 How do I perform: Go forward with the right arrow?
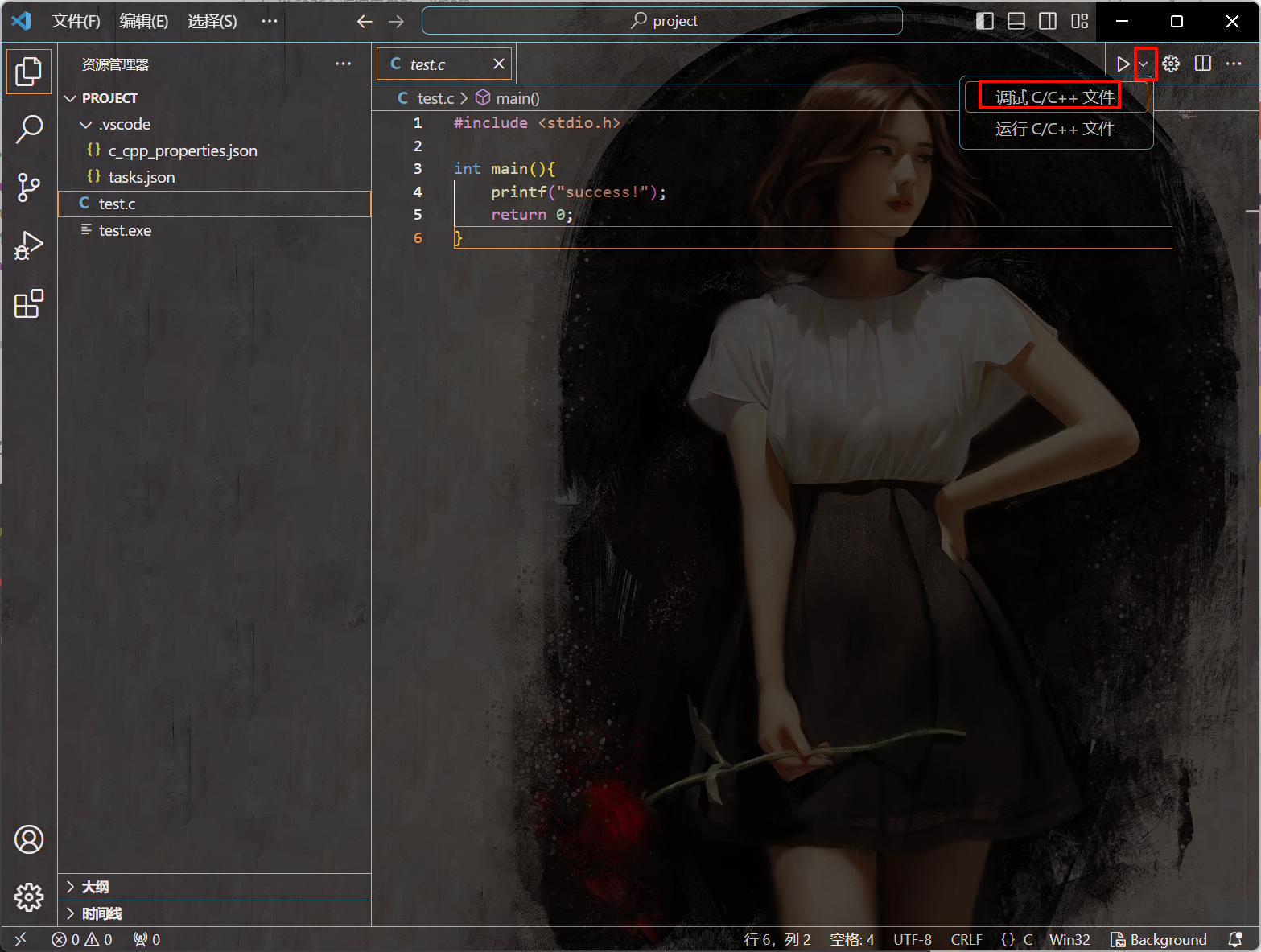[x=396, y=22]
